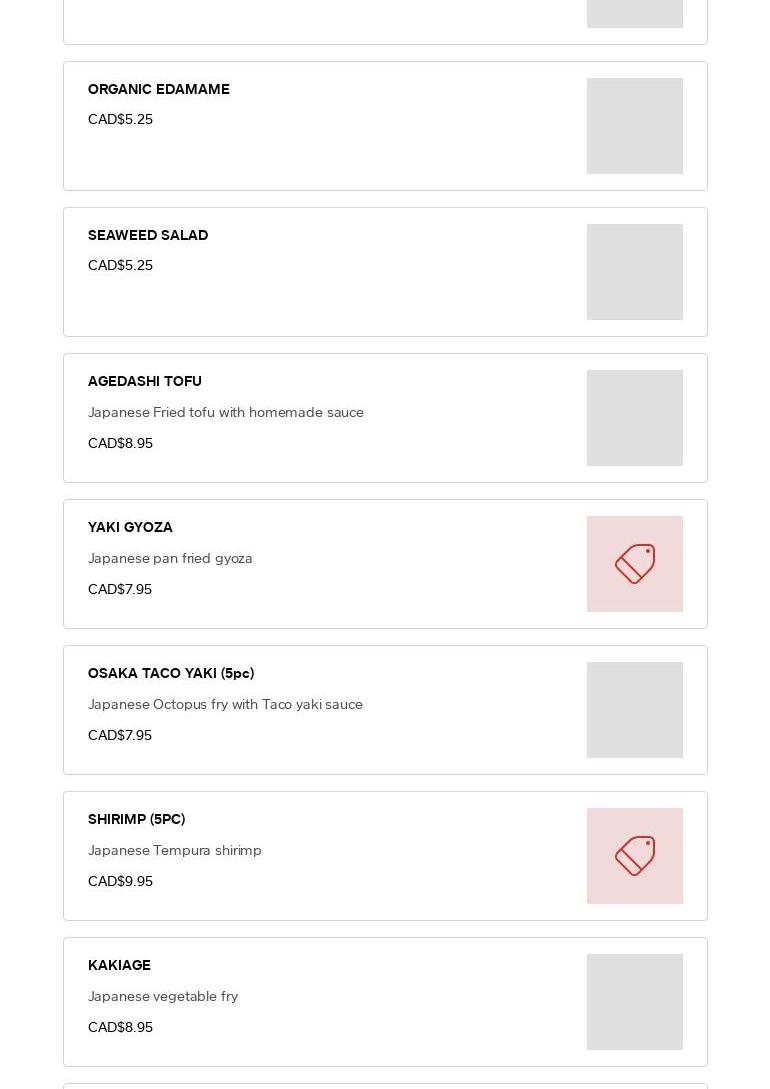Open the AGEDASHI TOFU item

[x=145, y=381]
